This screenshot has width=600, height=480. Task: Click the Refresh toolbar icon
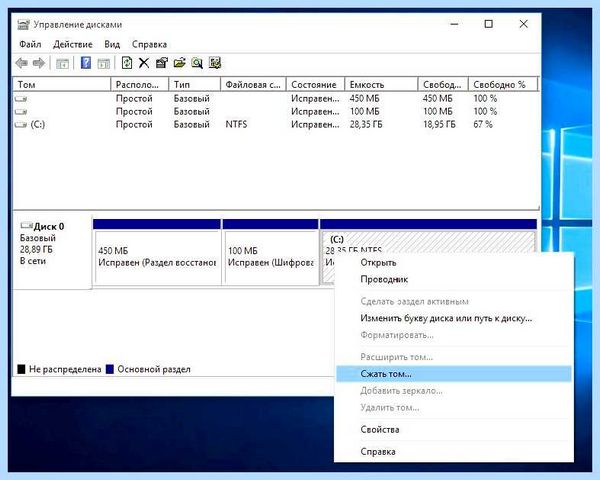[127, 63]
